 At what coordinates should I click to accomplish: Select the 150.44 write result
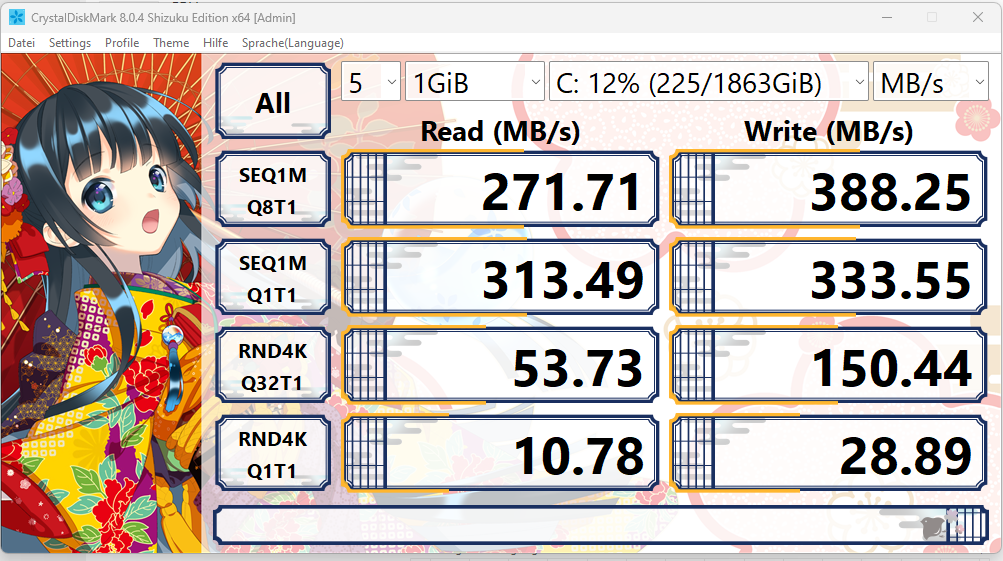[x=829, y=365]
